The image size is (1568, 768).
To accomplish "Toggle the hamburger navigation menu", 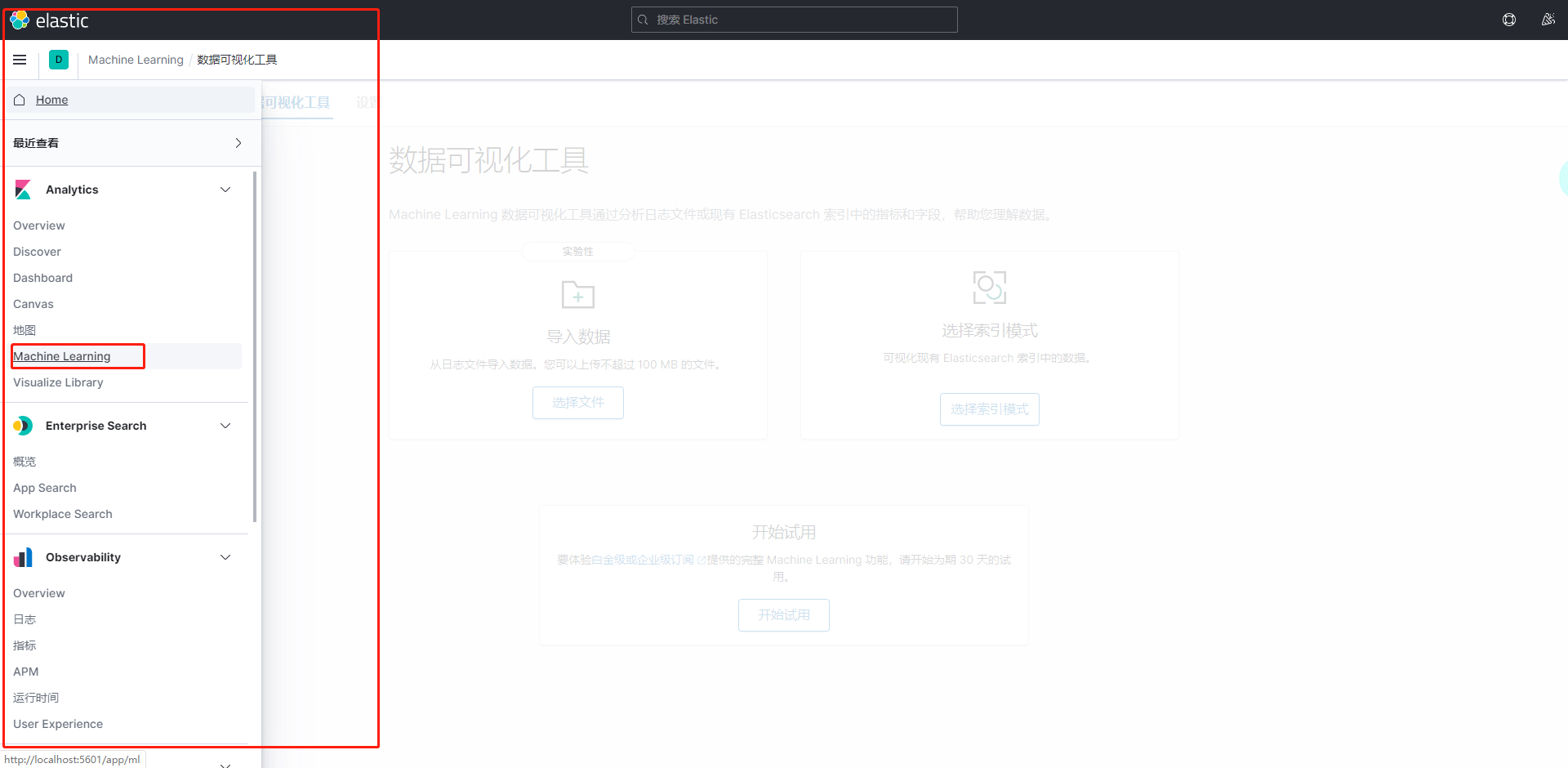I will pyautogui.click(x=20, y=60).
